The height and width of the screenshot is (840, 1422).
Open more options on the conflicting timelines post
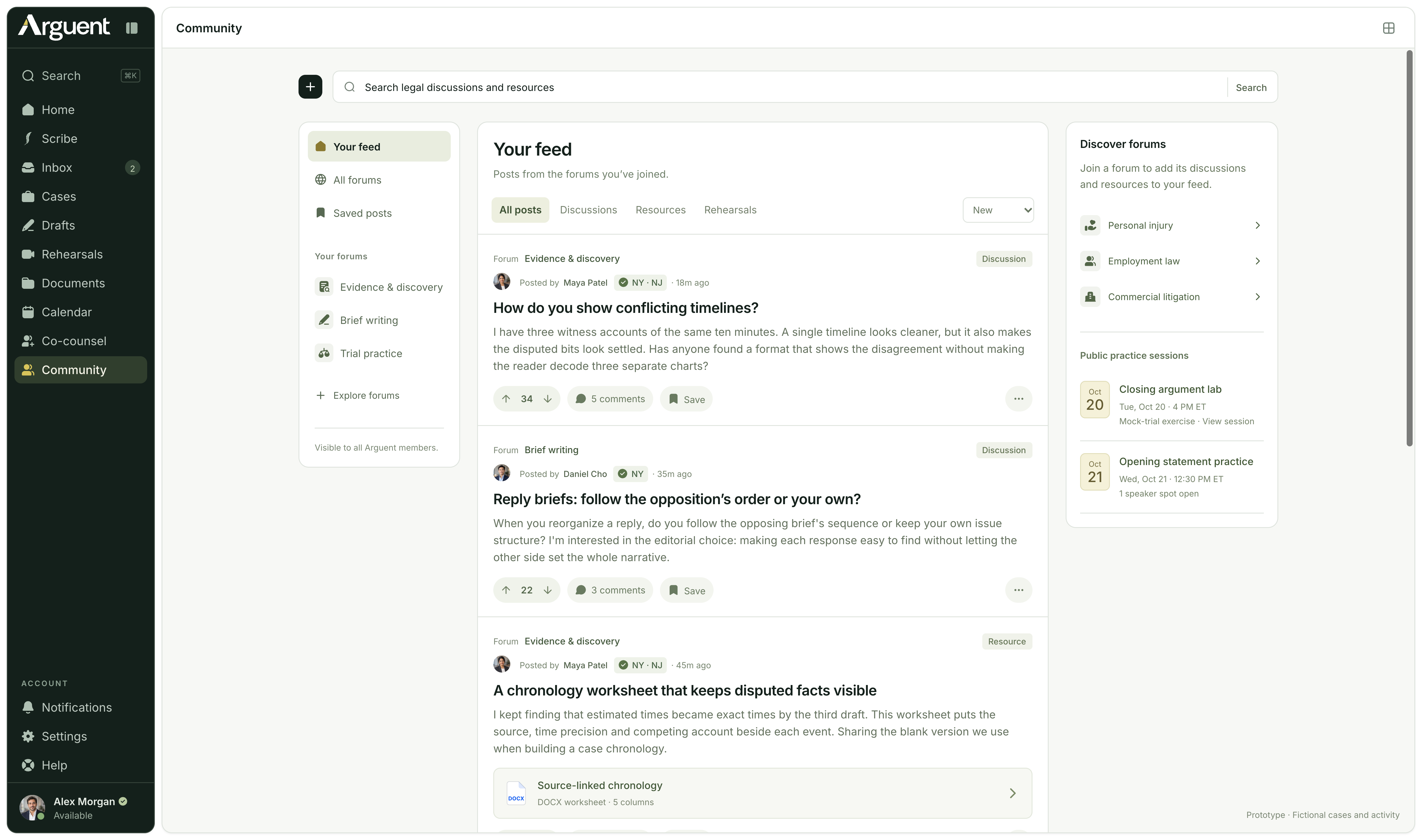click(x=1018, y=398)
